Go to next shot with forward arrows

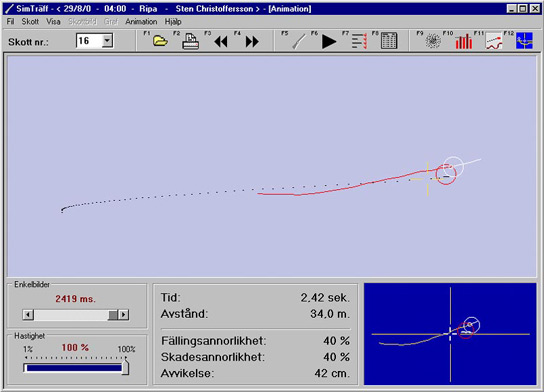[252, 42]
